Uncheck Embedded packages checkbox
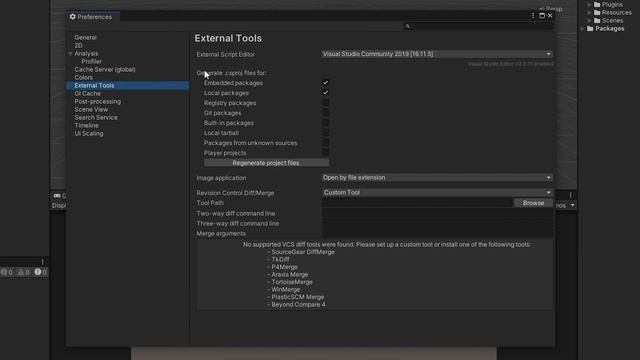This screenshot has width=640, height=360. tap(325, 83)
